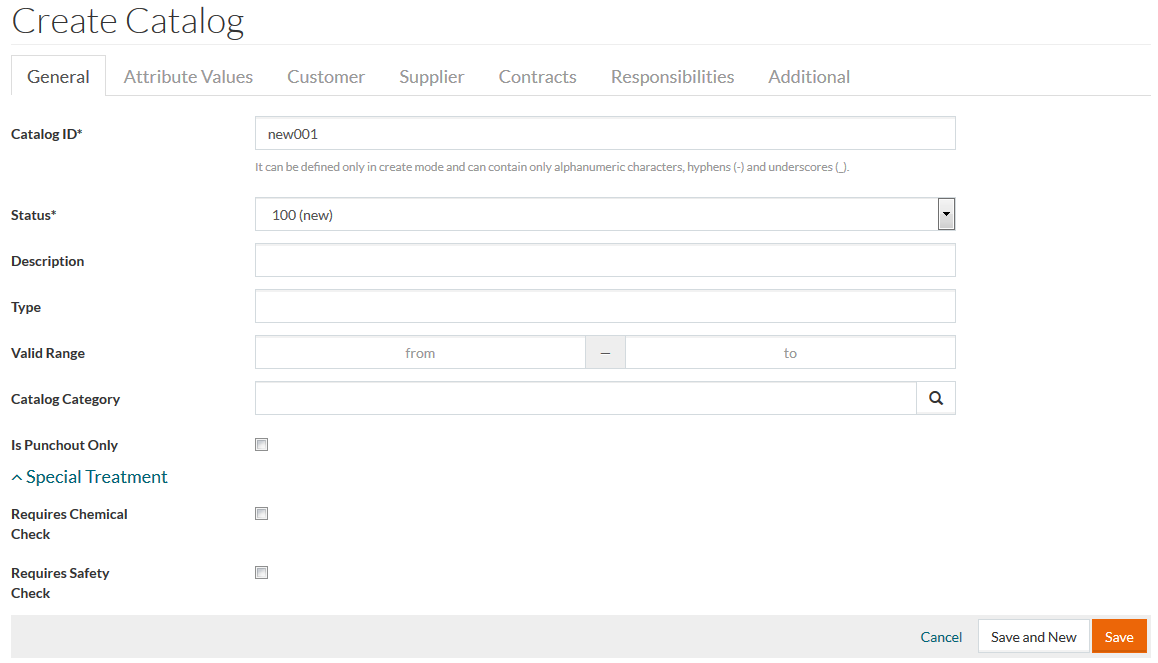Check the Requires Chemical Check box
1158x663 pixels.
262,514
